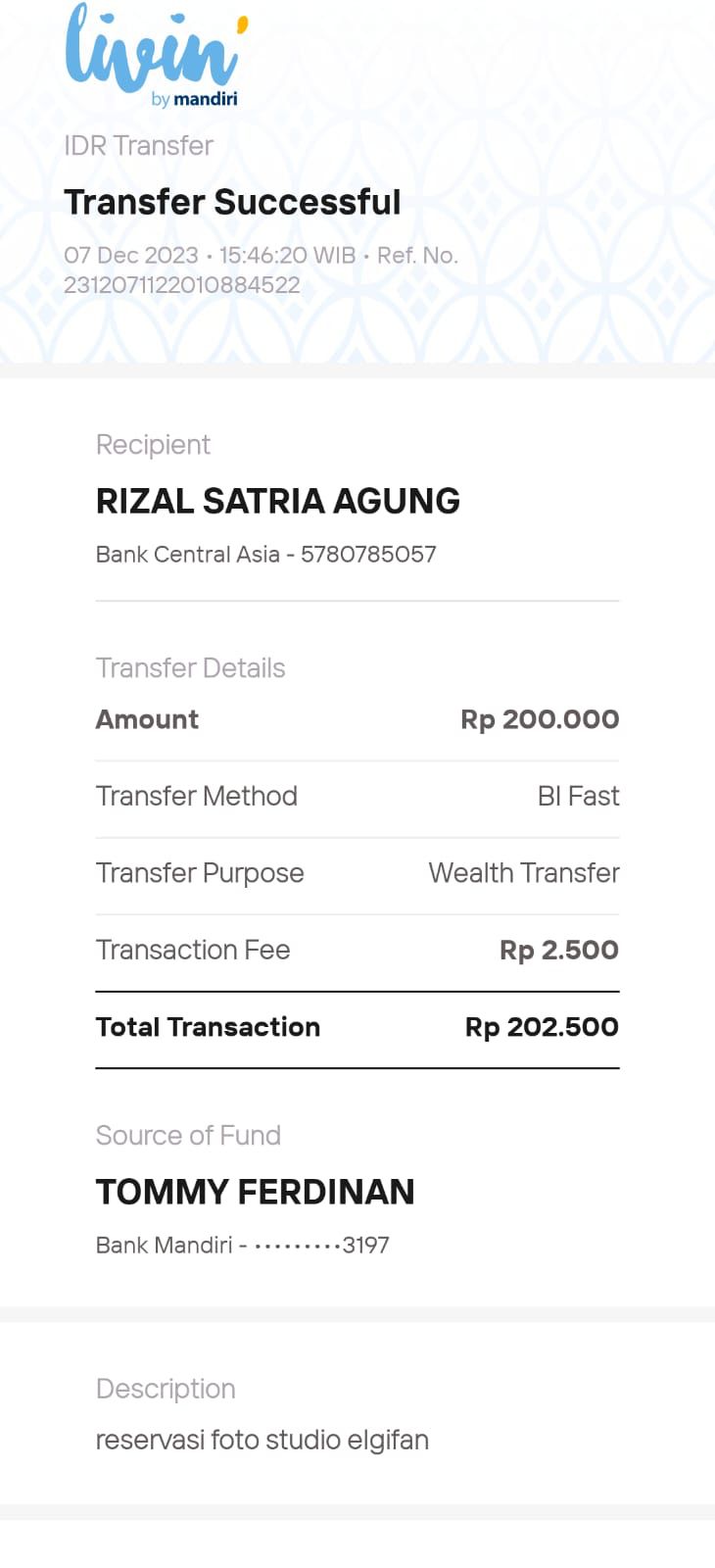The height and width of the screenshot is (1568, 715).
Task: Click the Transfer Purpose label
Action: click(x=200, y=873)
